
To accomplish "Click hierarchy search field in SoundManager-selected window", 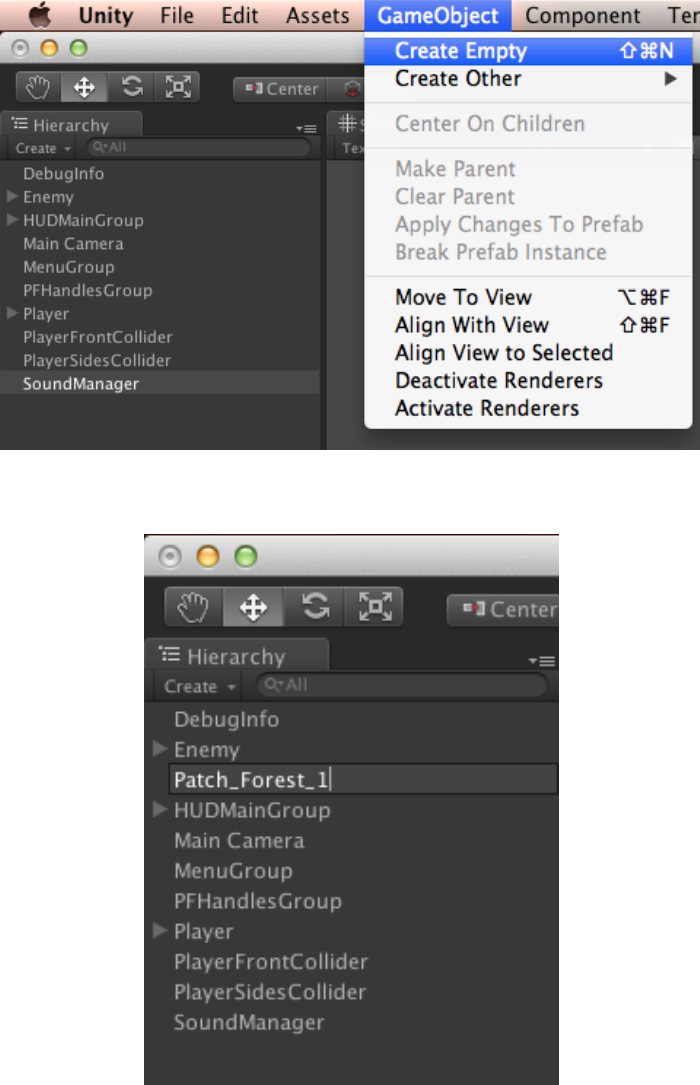I will 199,147.
